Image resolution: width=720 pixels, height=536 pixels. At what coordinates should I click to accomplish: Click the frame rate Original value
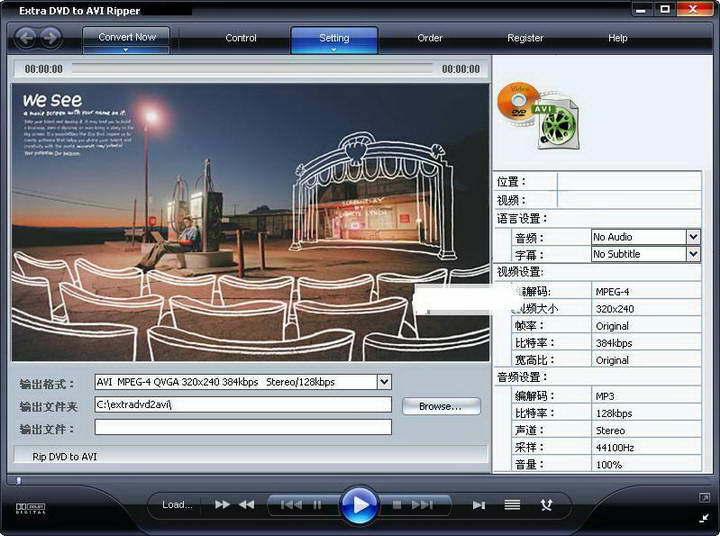(612, 326)
